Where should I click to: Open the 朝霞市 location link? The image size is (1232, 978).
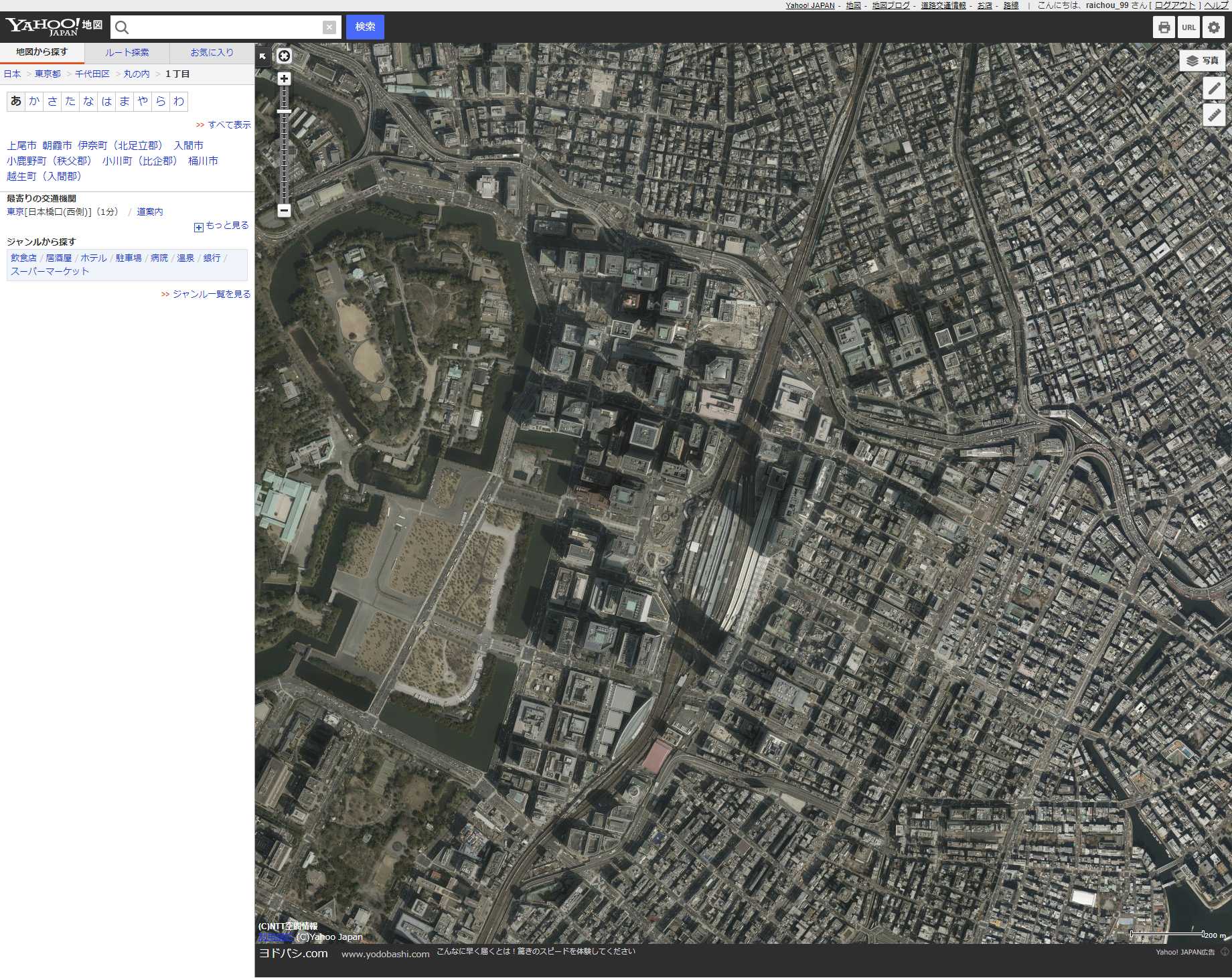[x=57, y=145]
